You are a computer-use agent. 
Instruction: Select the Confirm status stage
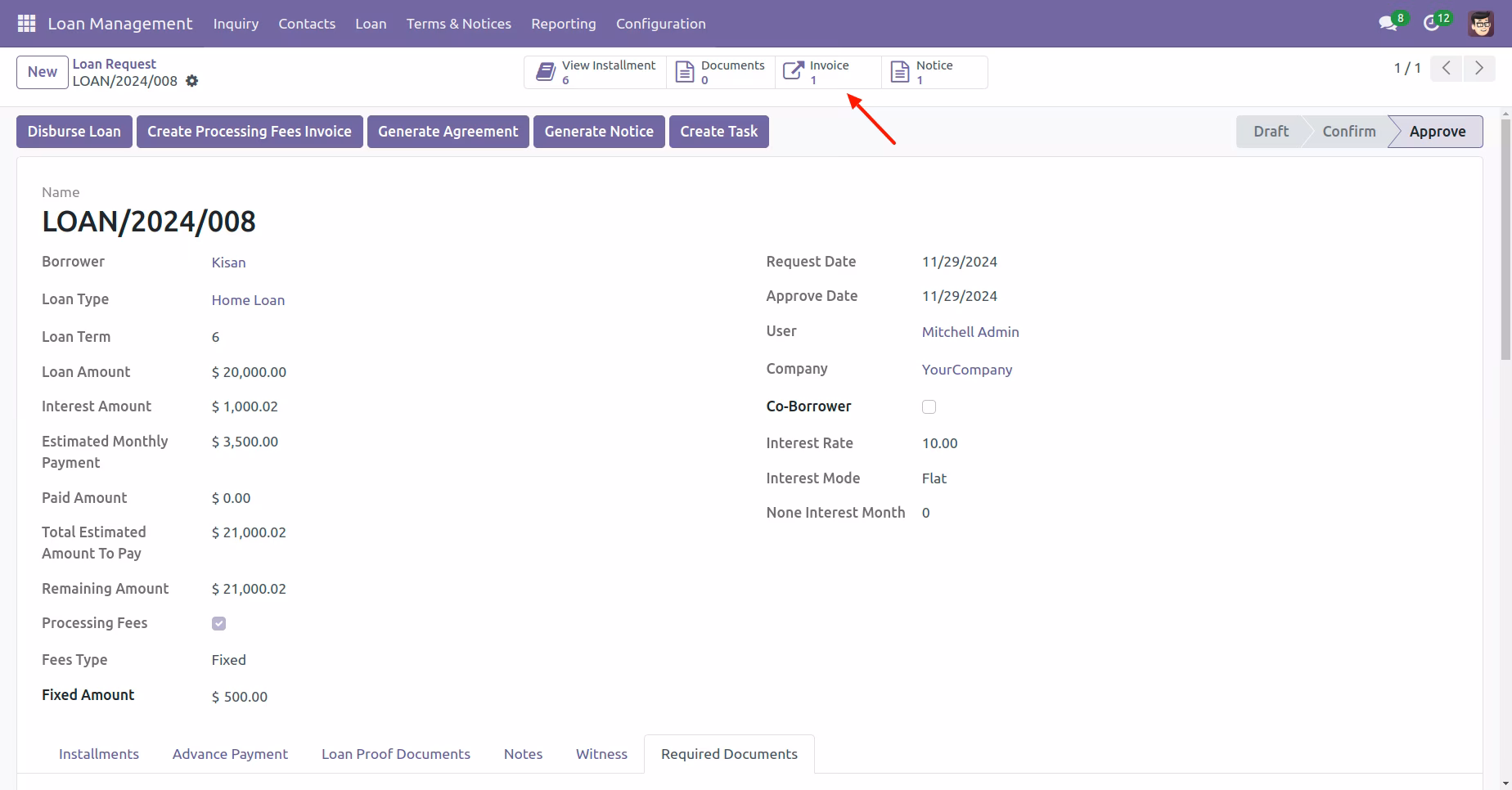pos(1349,132)
